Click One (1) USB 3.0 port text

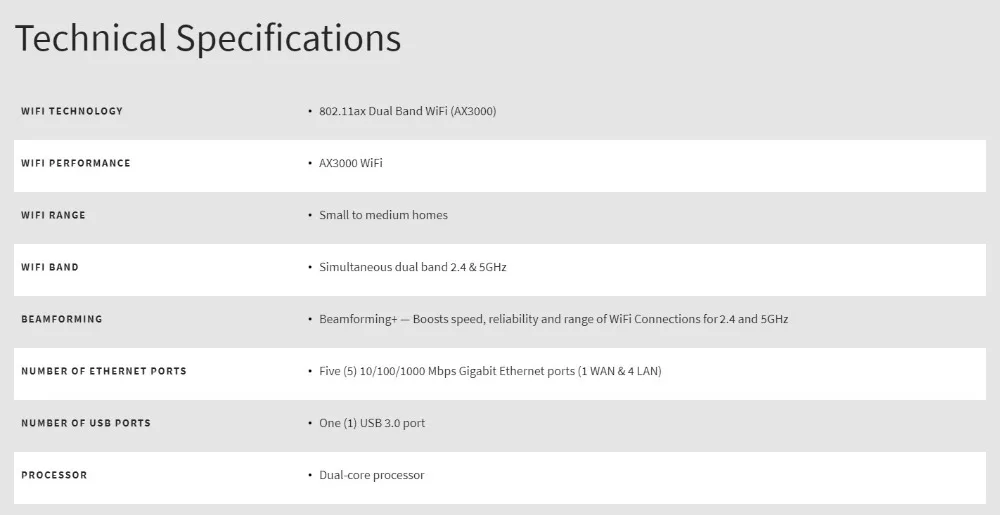click(x=372, y=423)
